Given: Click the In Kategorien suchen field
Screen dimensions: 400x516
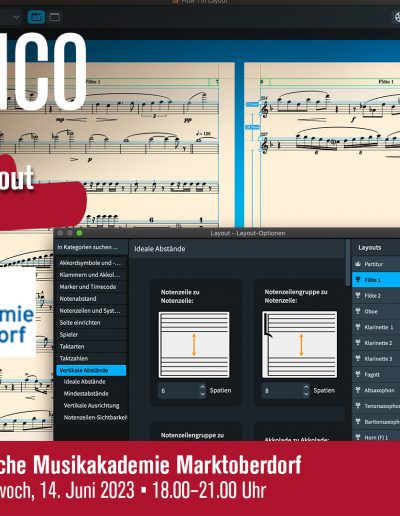Looking at the screenshot, I should pyautogui.click(x=91, y=247).
